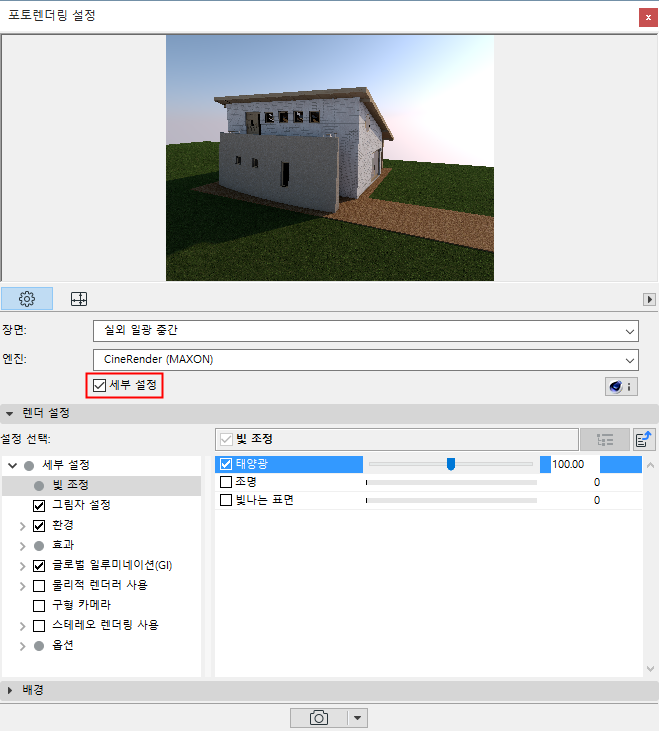Switch to the size settings tab icon
Image resolution: width=659 pixels, height=731 pixels.
pyautogui.click(x=79, y=299)
